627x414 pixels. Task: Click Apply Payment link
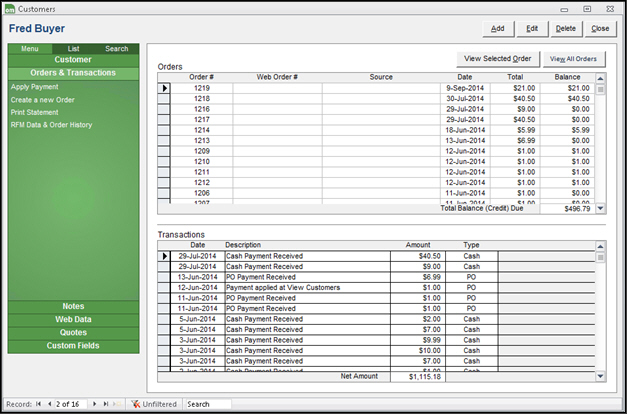click(34, 87)
